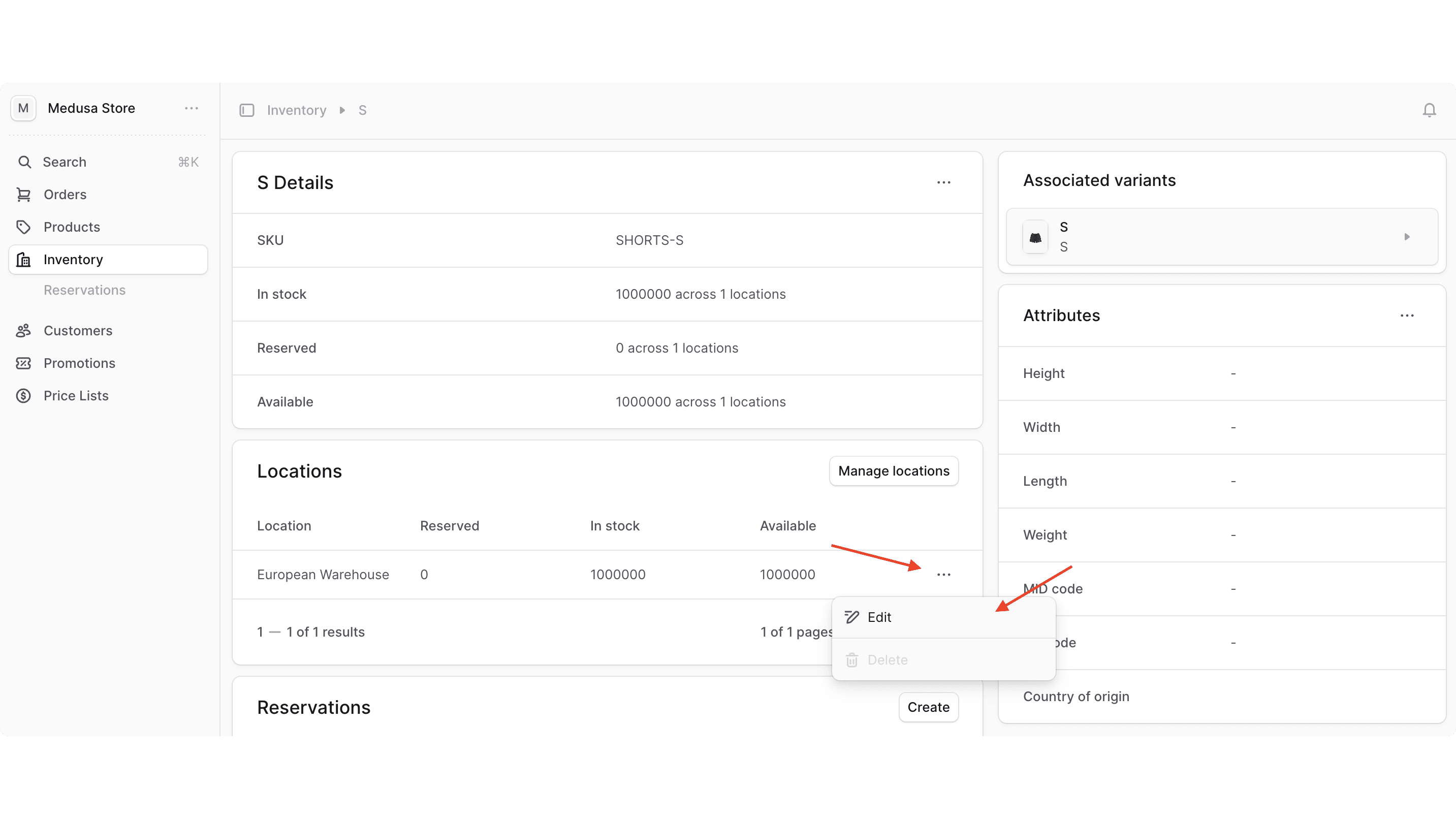Open S Details actions menu
The image size is (1456, 819).
click(x=943, y=182)
